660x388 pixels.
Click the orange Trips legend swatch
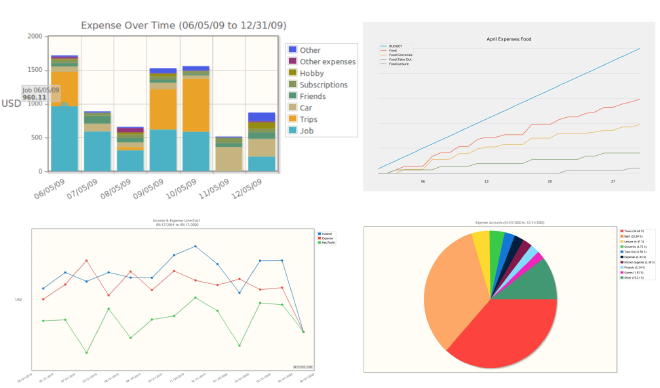(x=292, y=119)
